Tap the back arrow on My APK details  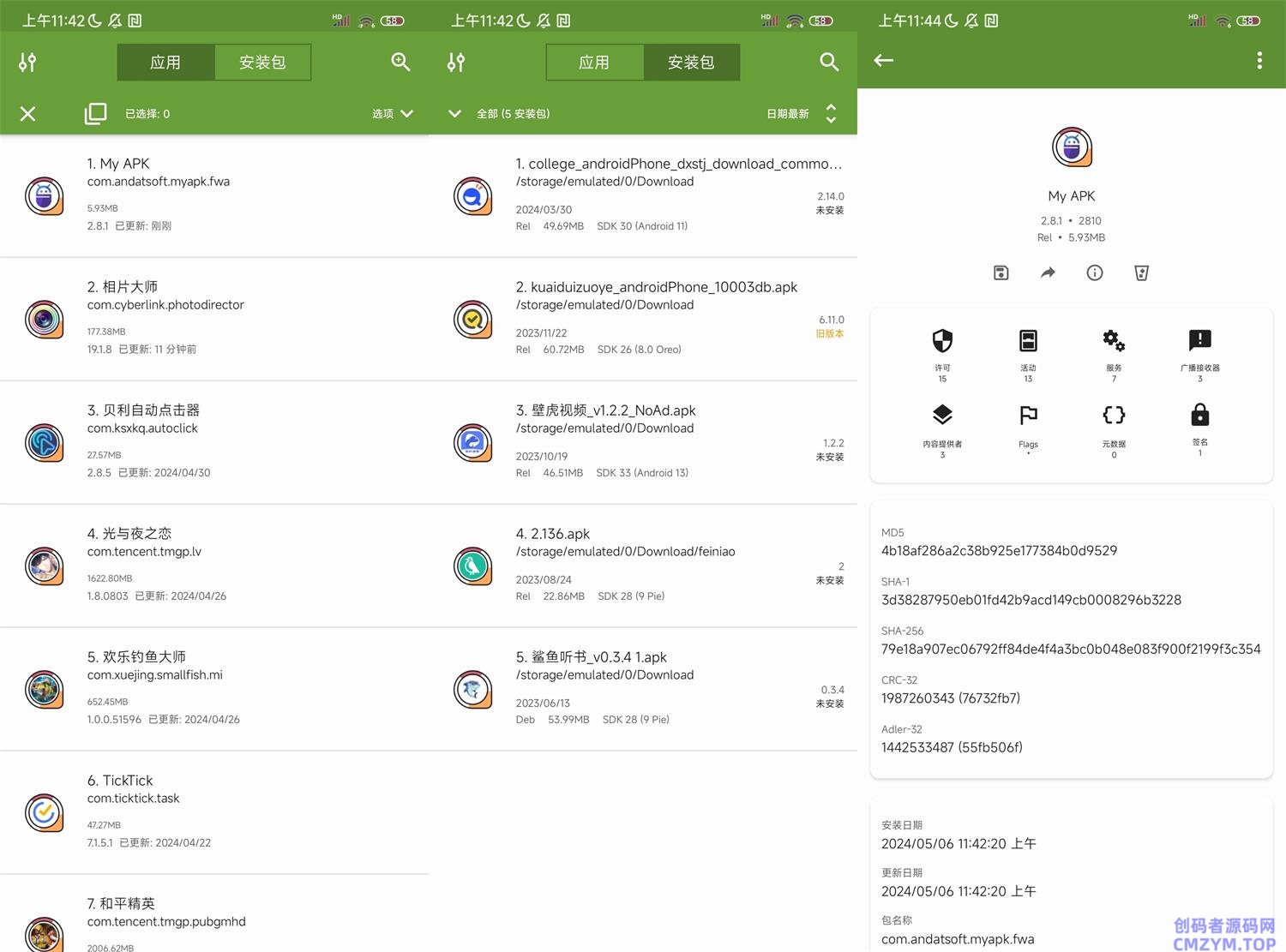pyautogui.click(x=884, y=60)
